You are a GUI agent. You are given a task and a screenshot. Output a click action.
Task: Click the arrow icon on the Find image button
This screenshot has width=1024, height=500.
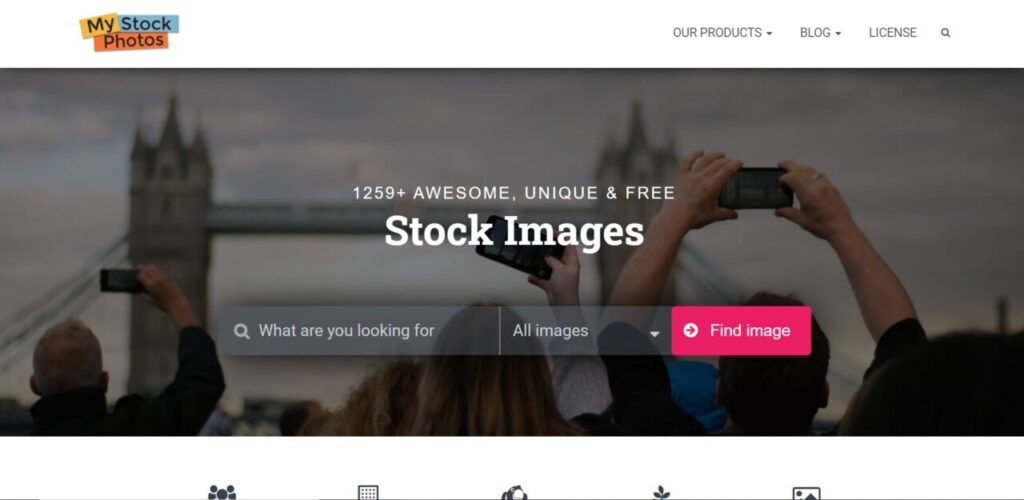click(691, 330)
